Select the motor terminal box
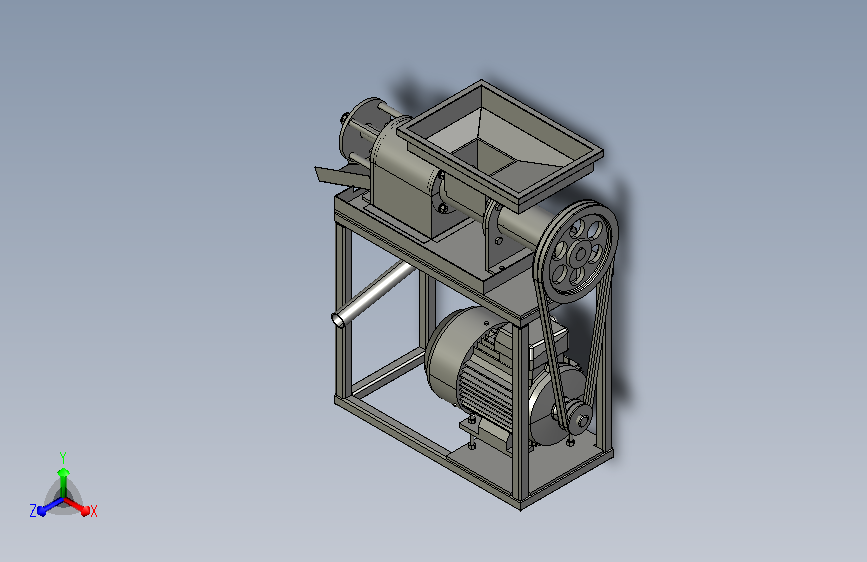Image resolution: width=867 pixels, height=562 pixels. (549, 343)
